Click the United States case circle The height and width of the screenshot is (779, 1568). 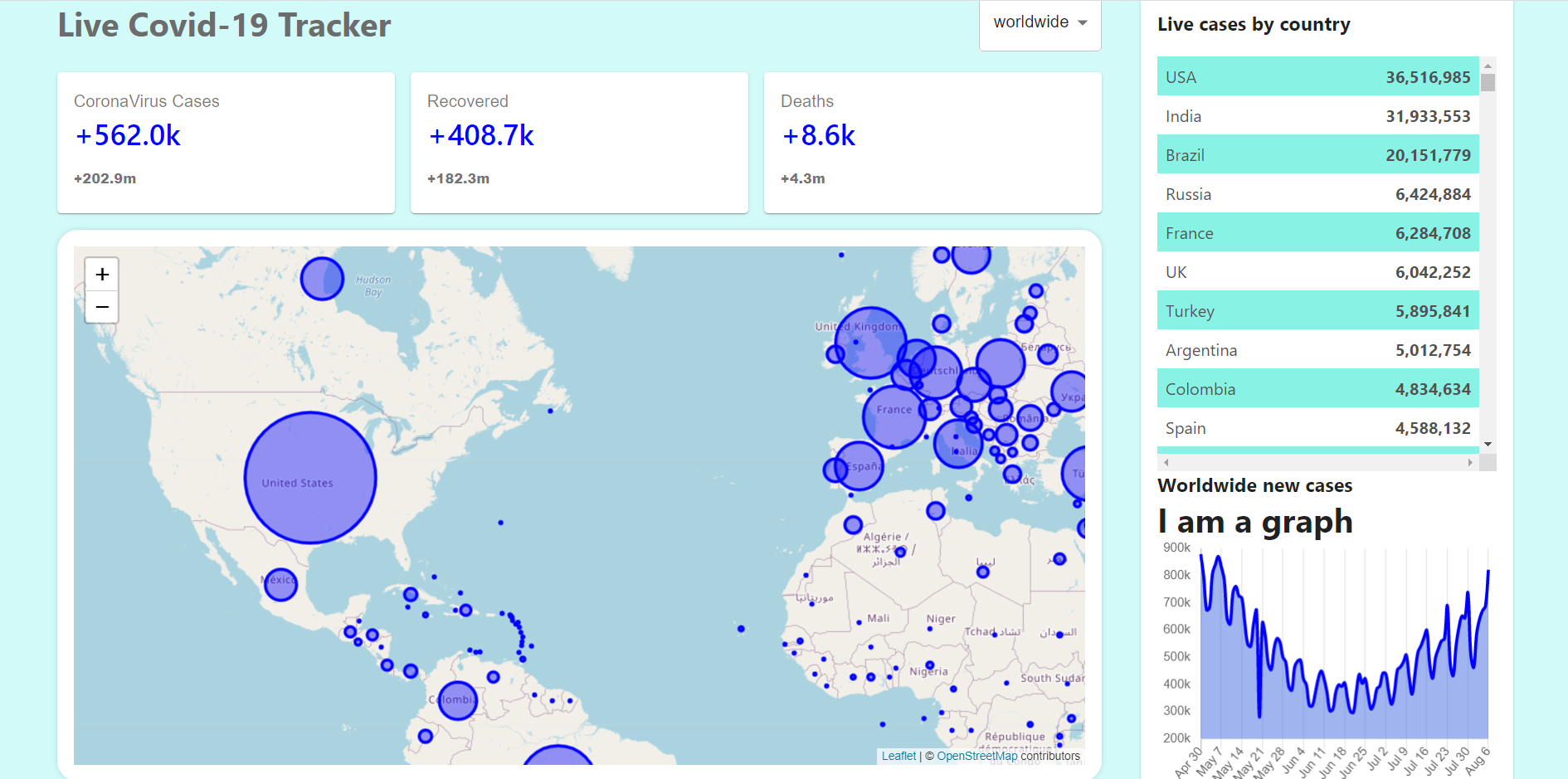pyautogui.click(x=310, y=478)
